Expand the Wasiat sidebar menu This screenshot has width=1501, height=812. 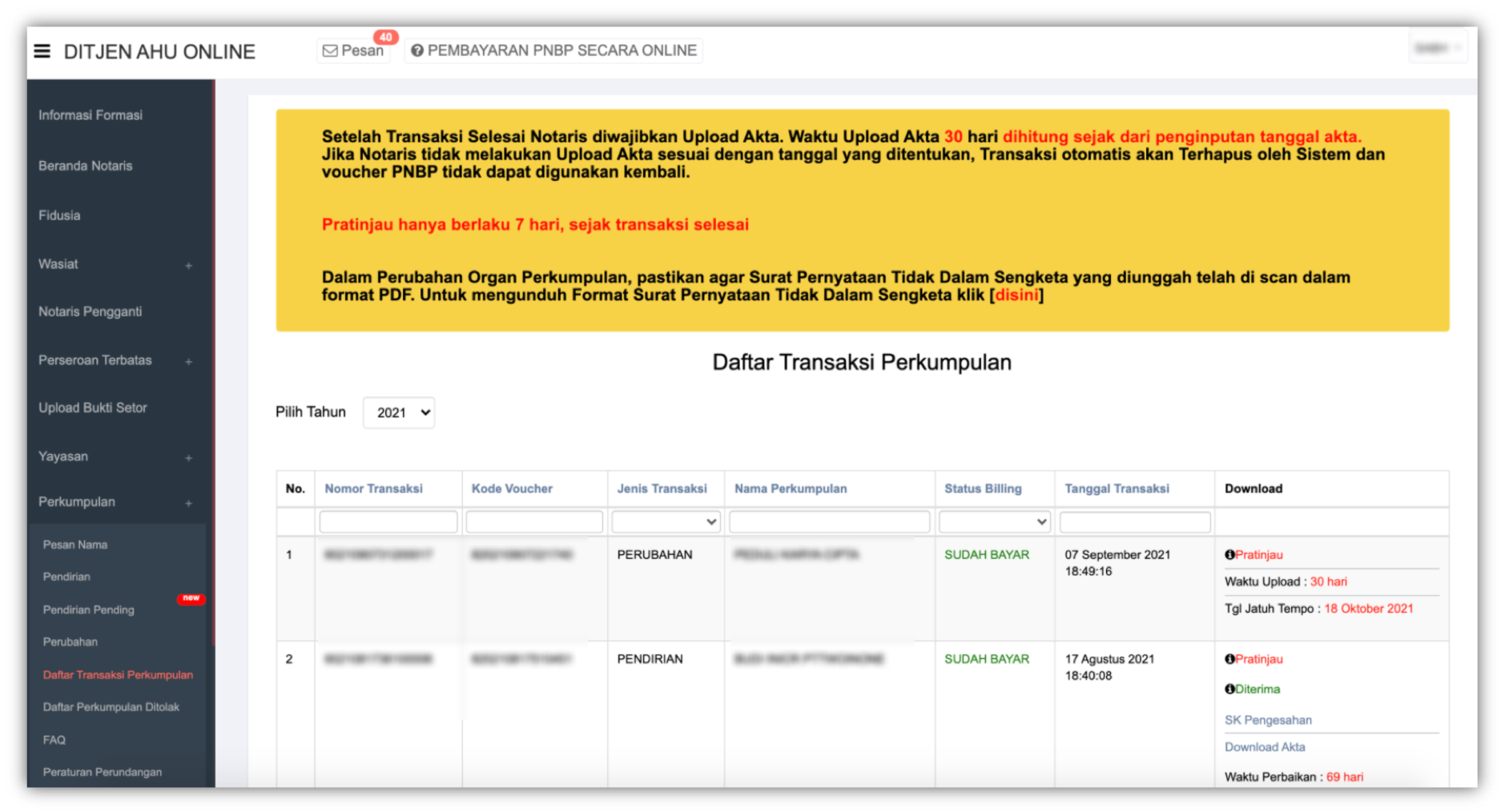(188, 265)
